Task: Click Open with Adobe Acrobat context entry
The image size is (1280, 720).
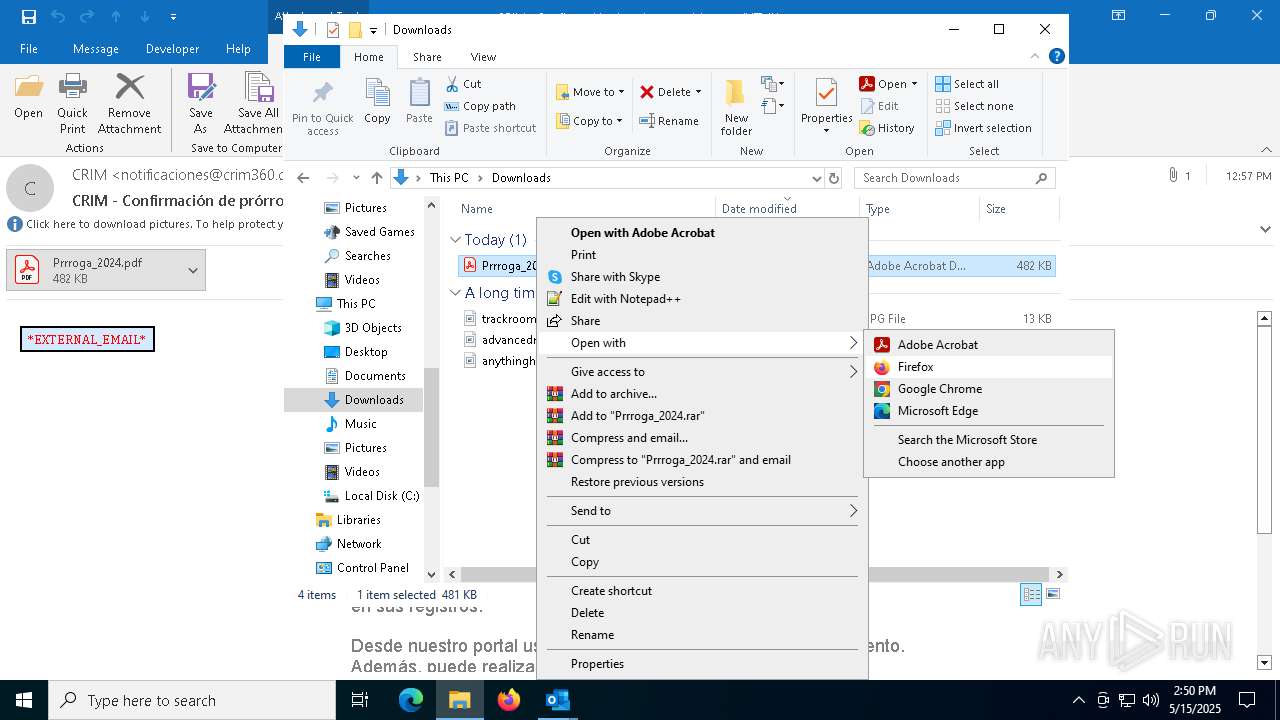Action: [702, 233]
